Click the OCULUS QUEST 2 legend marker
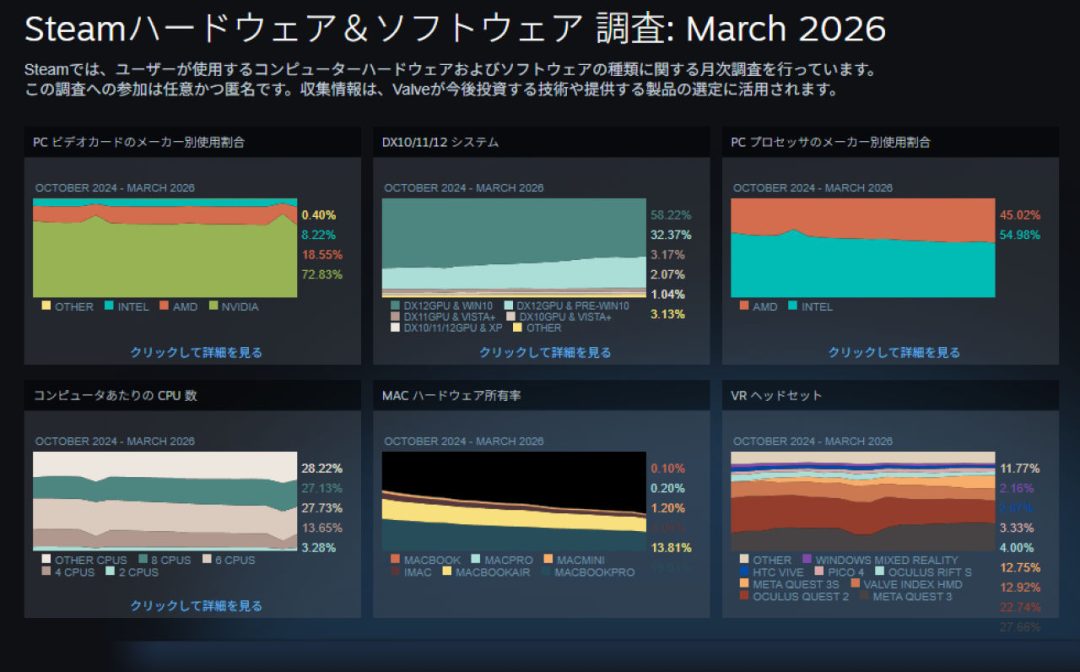The image size is (1080, 672). (744, 597)
